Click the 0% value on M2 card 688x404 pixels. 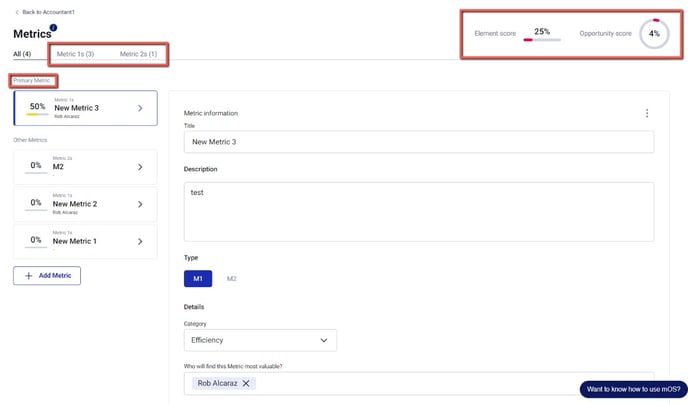(36, 165)
